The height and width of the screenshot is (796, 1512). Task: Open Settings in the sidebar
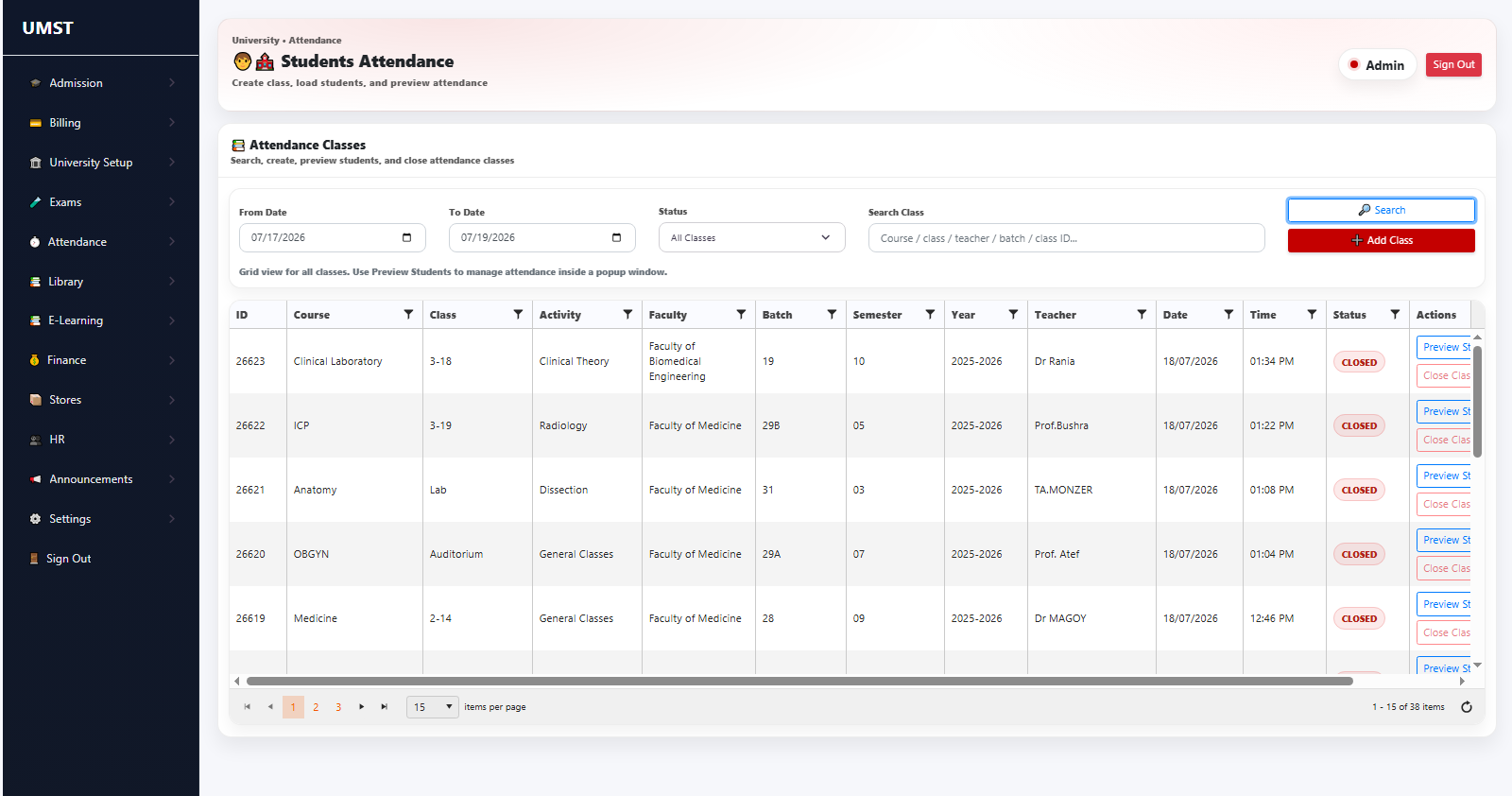pos(102,519)
